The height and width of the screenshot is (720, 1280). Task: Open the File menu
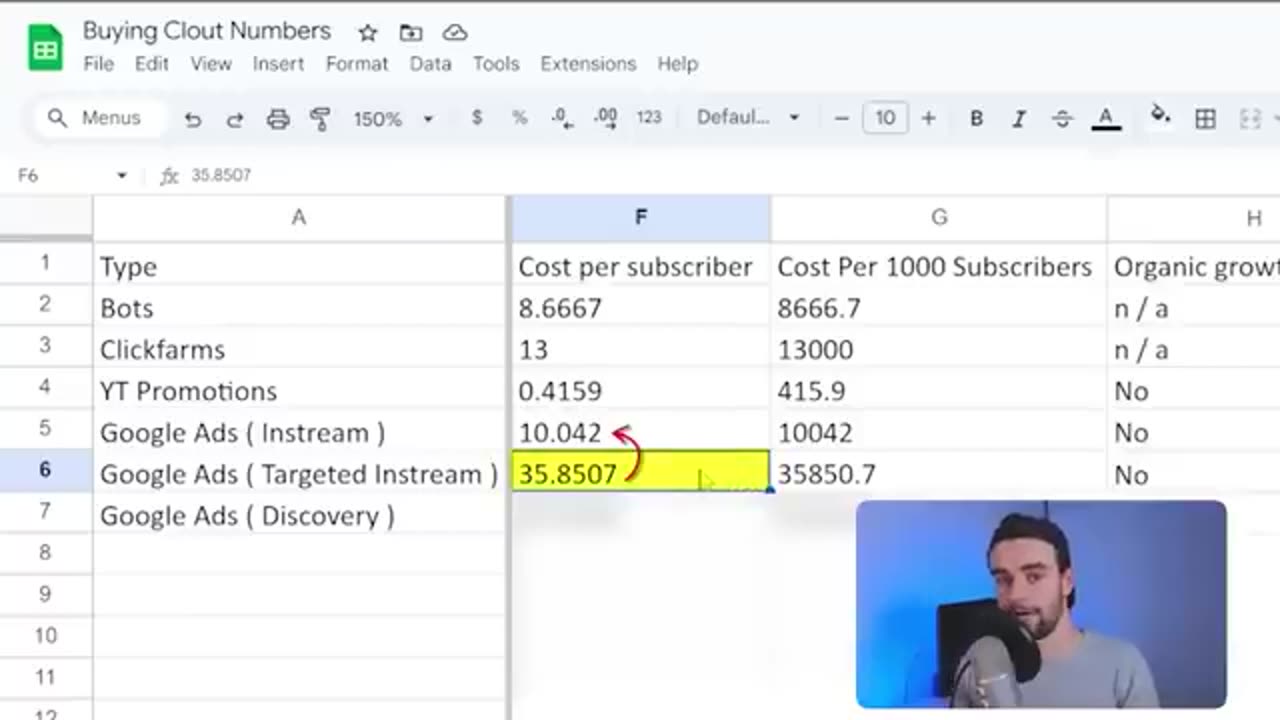pos(98,64)
